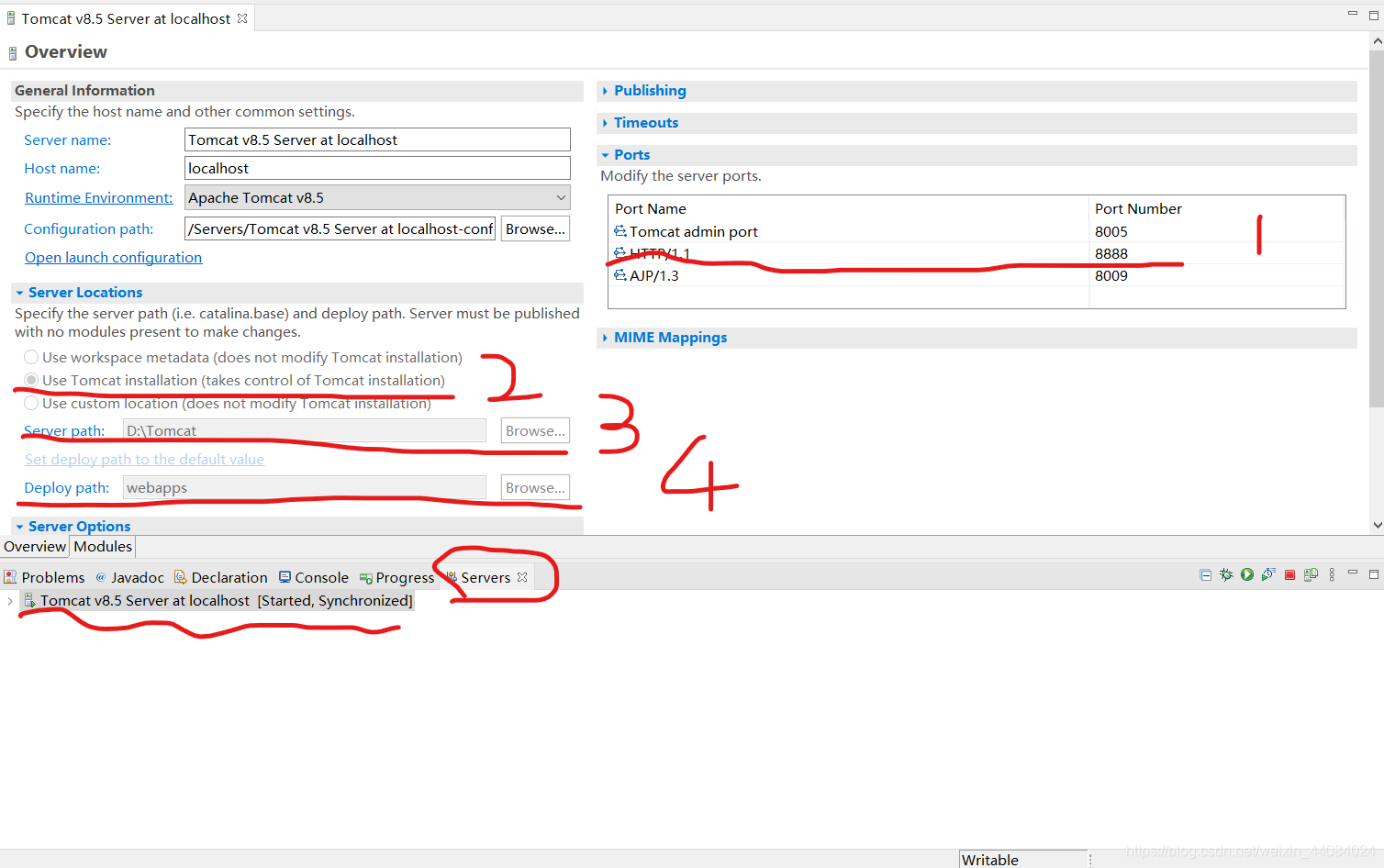
Task: Switch to the Overview editor page tab
Action: point(35,546)
